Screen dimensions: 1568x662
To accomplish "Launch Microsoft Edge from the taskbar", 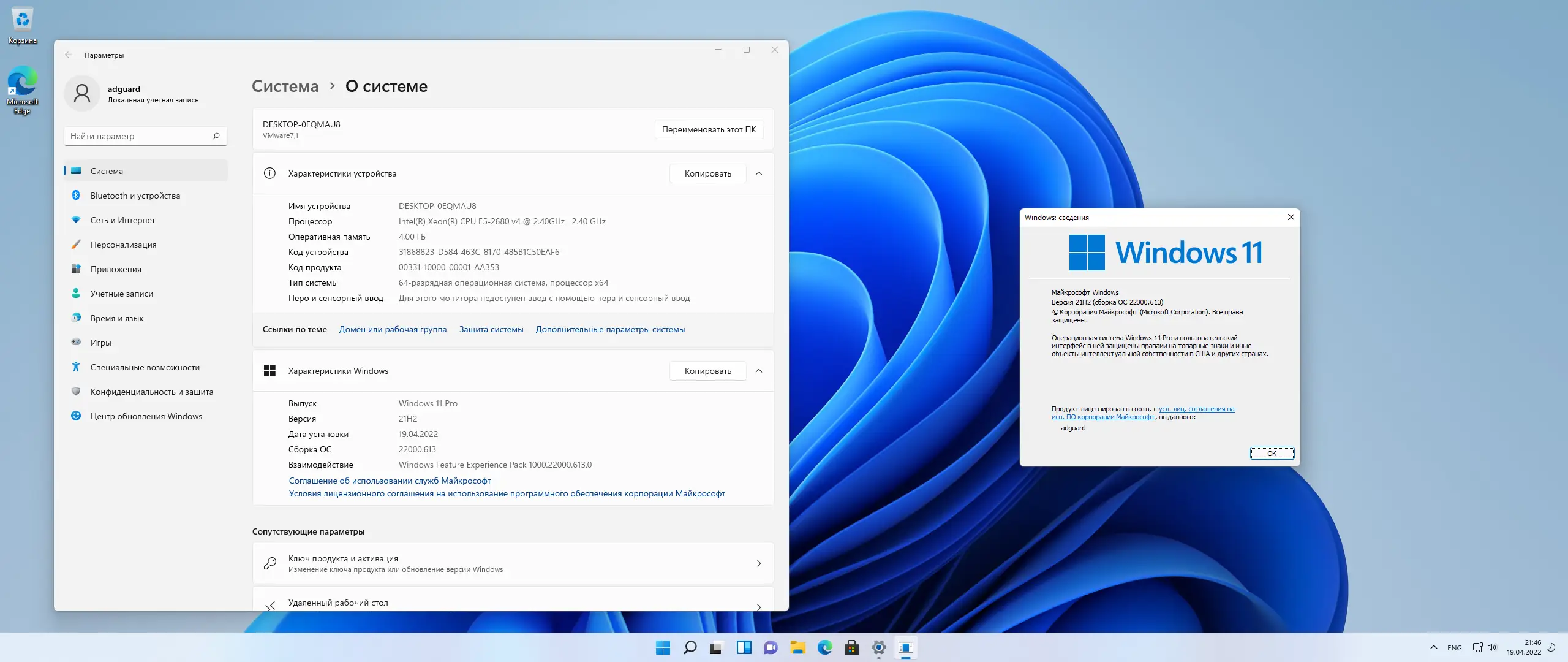I will [x=826, y=647].
